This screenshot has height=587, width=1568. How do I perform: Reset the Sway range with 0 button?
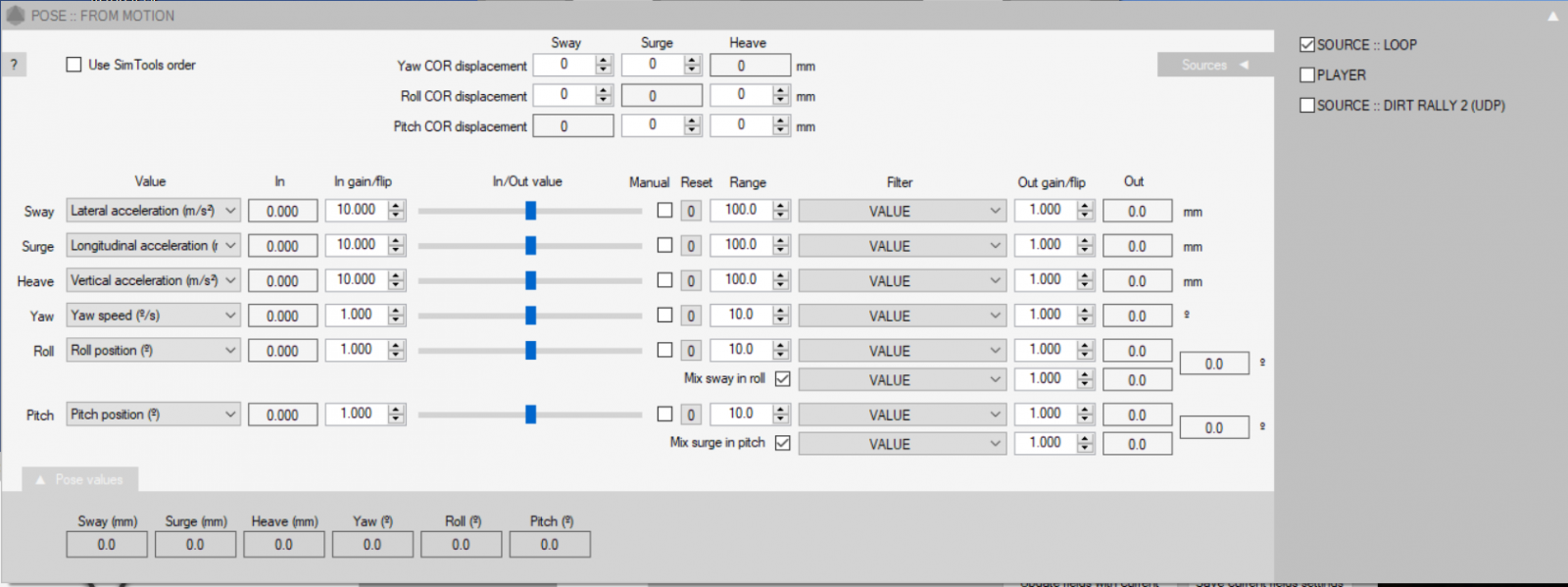point(691,212)
